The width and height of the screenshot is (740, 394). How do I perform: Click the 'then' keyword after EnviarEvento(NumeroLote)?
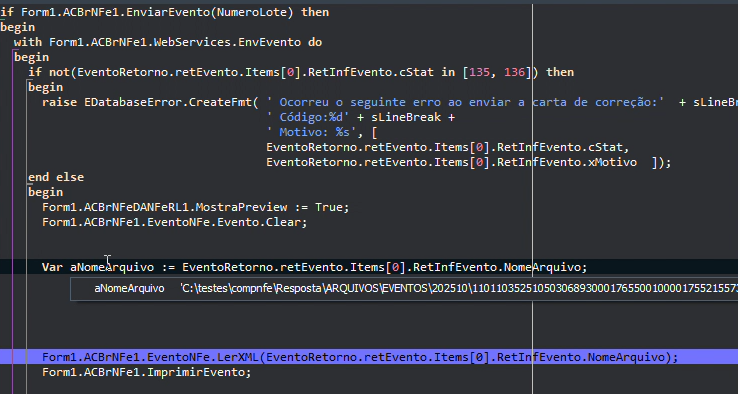click(315, 12)
